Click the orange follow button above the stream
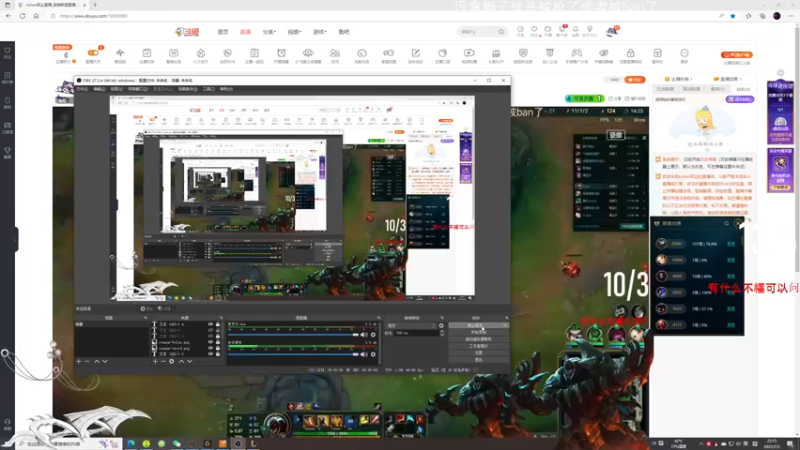The image size is (800, 450). [x=635, y=80]
